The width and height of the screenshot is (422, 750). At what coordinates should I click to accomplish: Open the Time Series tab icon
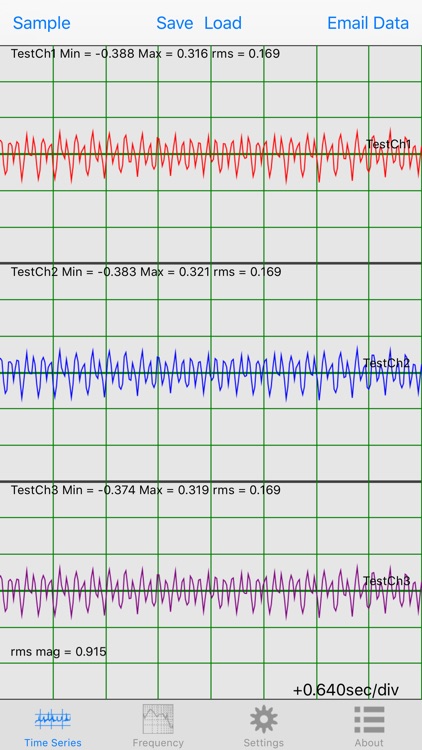(x=53, y=718)
